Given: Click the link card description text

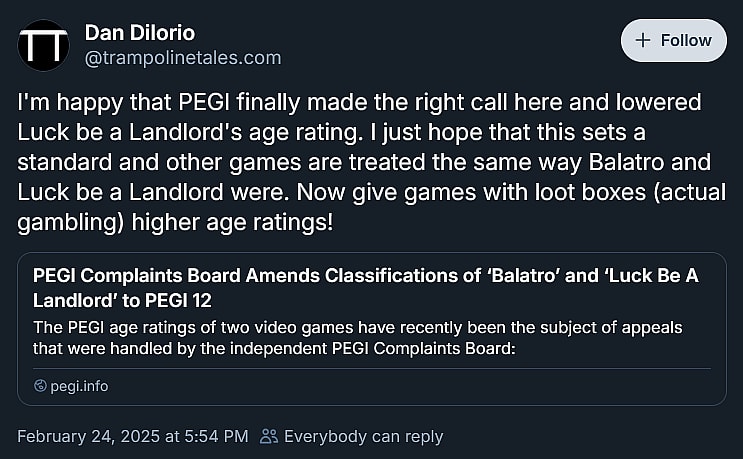Looking at the screenshot, I should click(350, 338).
